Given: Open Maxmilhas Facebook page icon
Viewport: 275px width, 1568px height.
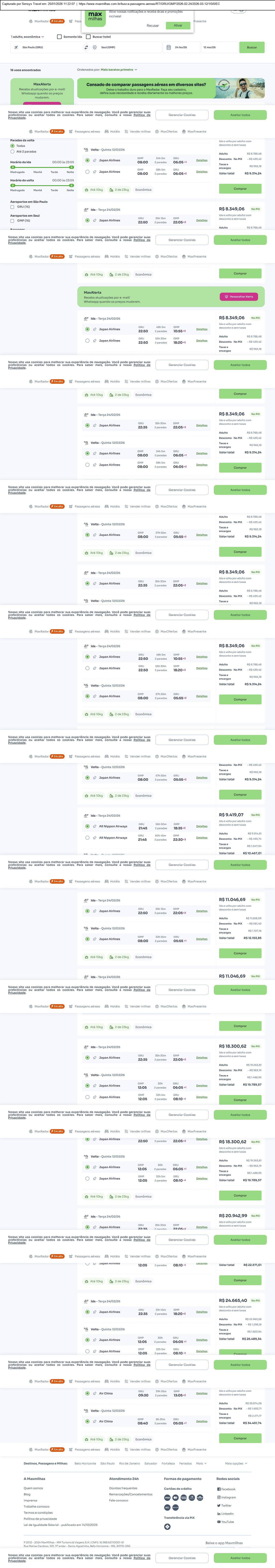Looking at the screenshot, I should [x=219, y=1489].
